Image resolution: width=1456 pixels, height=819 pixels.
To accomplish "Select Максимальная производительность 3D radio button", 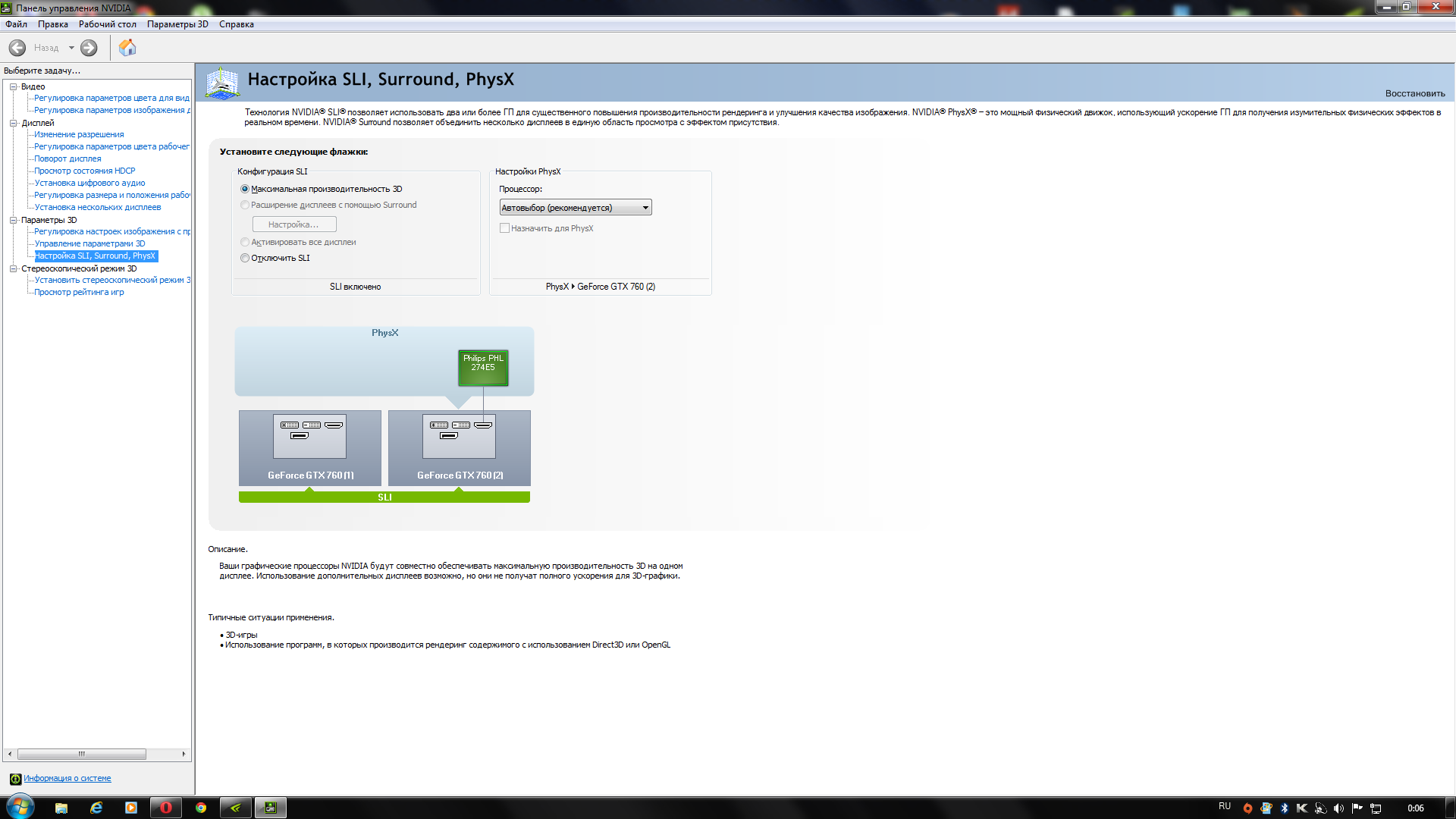I will [x=245, y=189].
